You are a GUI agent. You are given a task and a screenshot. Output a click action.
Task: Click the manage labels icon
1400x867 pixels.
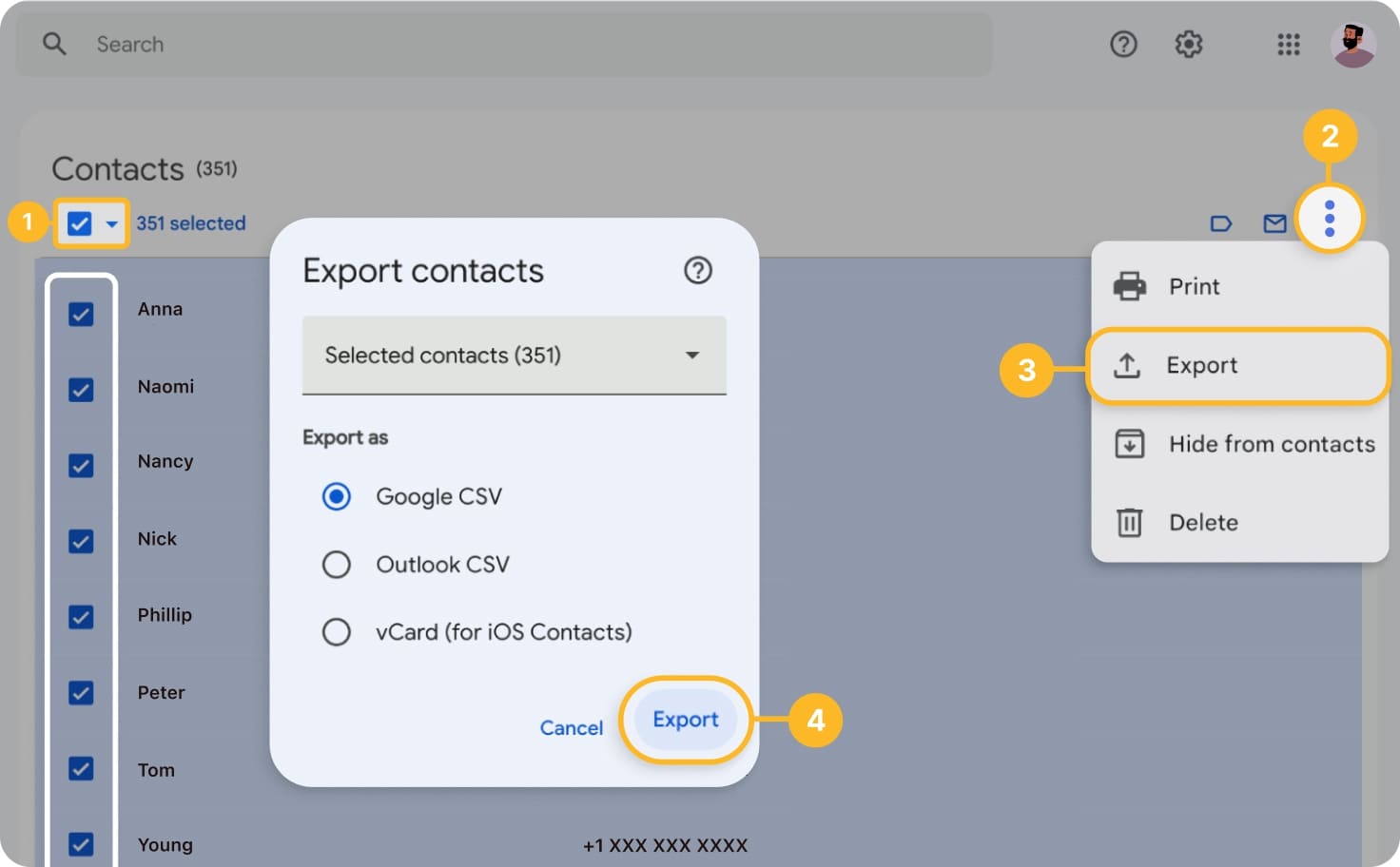pyautogui.click(x=1221, y=223)
